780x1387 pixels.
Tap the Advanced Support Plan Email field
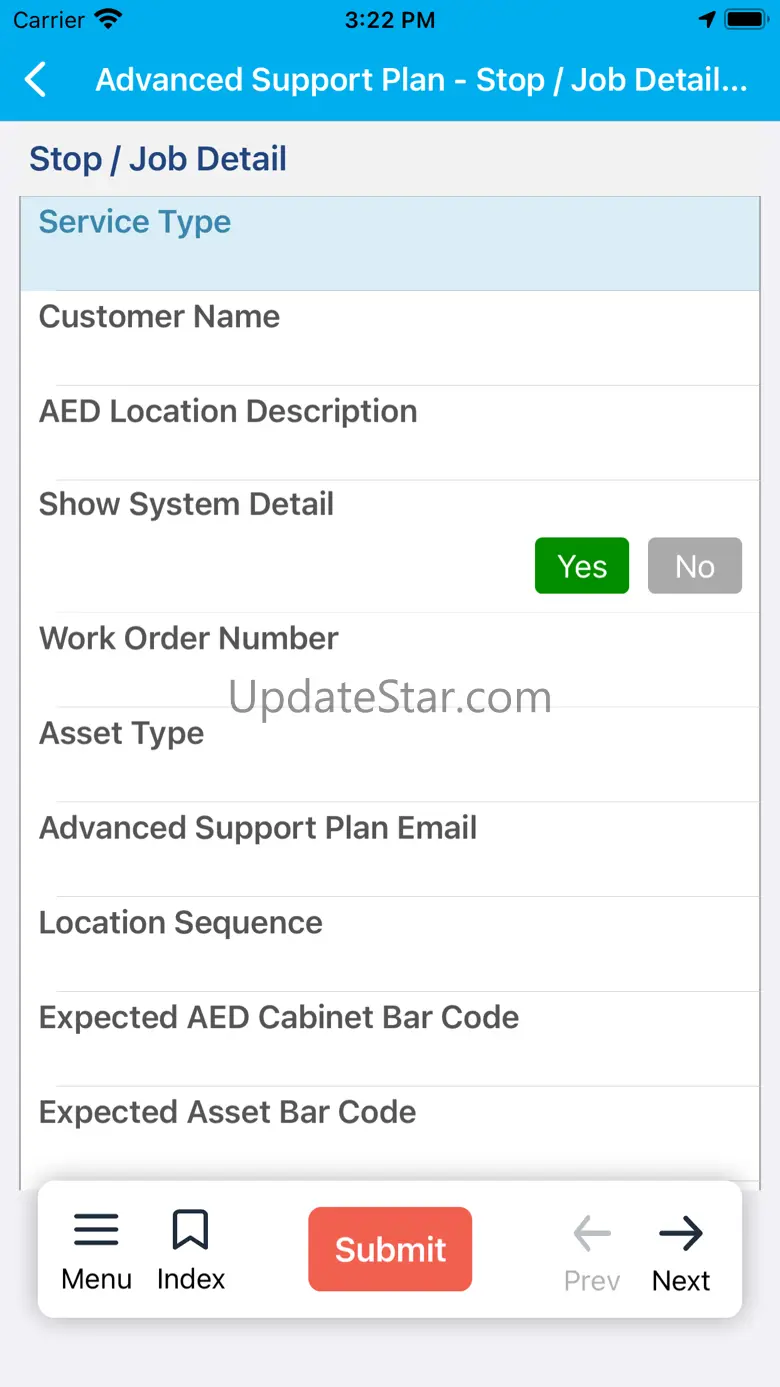coord(390,848)
